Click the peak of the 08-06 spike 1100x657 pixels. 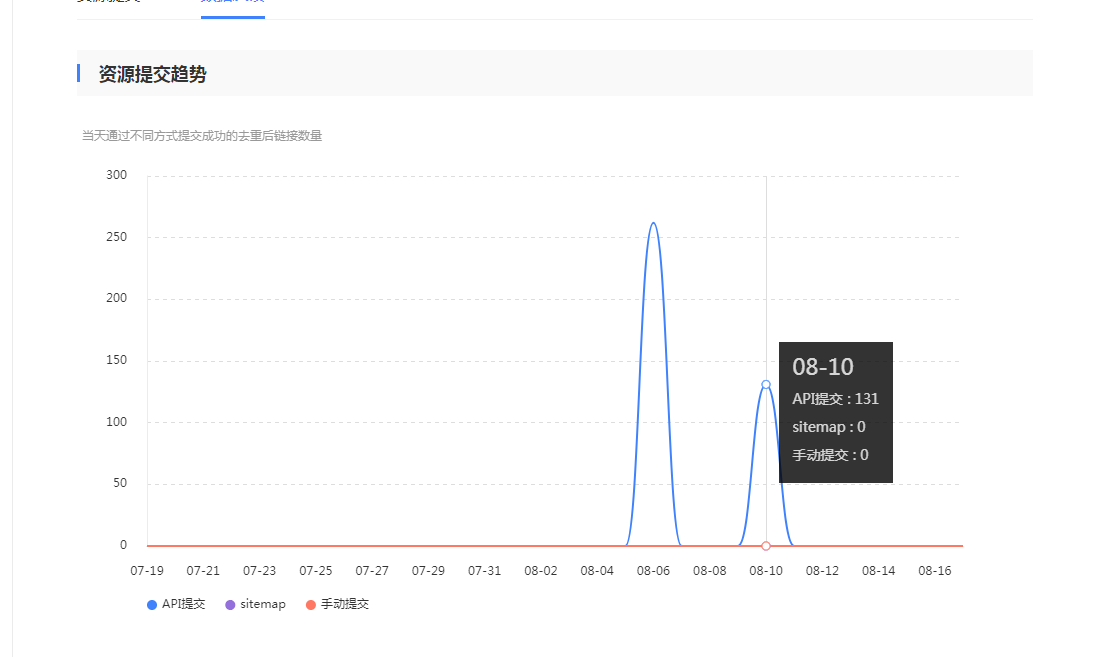point(653,223)
